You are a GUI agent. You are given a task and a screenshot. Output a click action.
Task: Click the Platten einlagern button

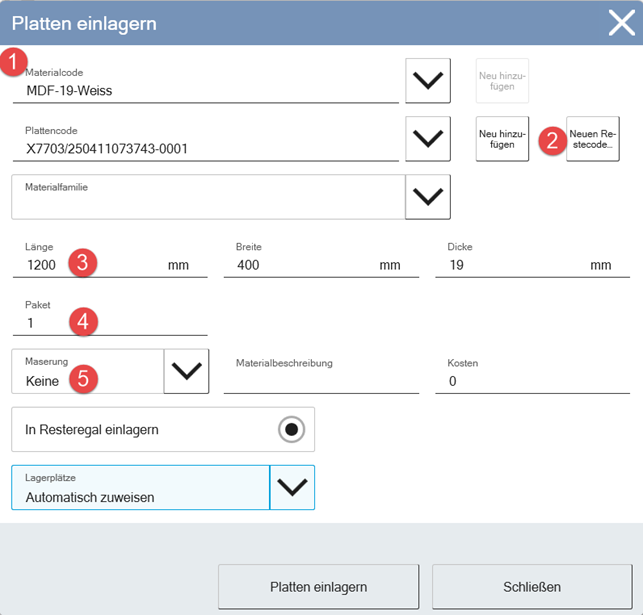coord(319,587)
